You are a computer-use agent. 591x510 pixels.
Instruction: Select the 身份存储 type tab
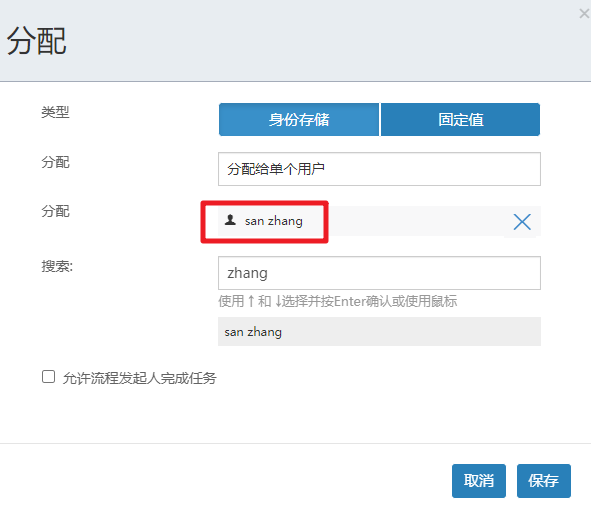click(299, 119)
